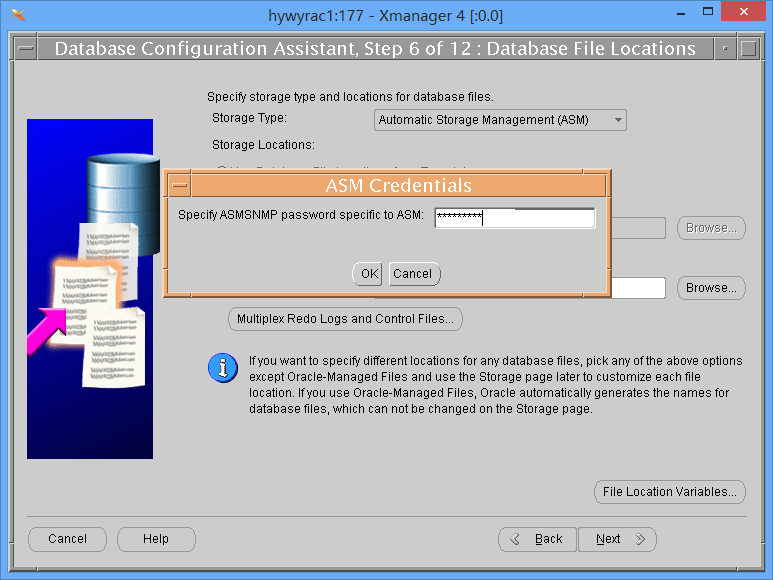Click the greyed-out Browse... button
This screenshot has width=773, height=580.
(x=711, y=228)
